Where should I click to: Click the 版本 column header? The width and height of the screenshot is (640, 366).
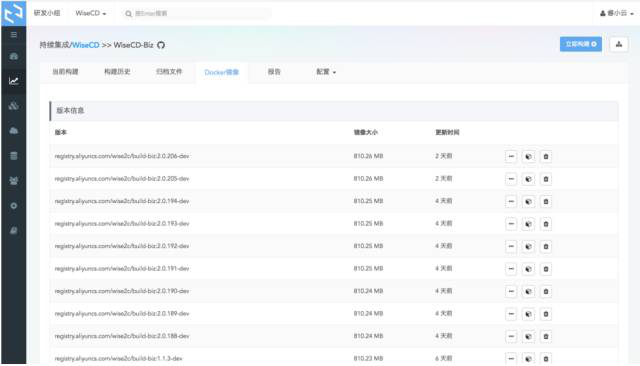click(61, 132)
